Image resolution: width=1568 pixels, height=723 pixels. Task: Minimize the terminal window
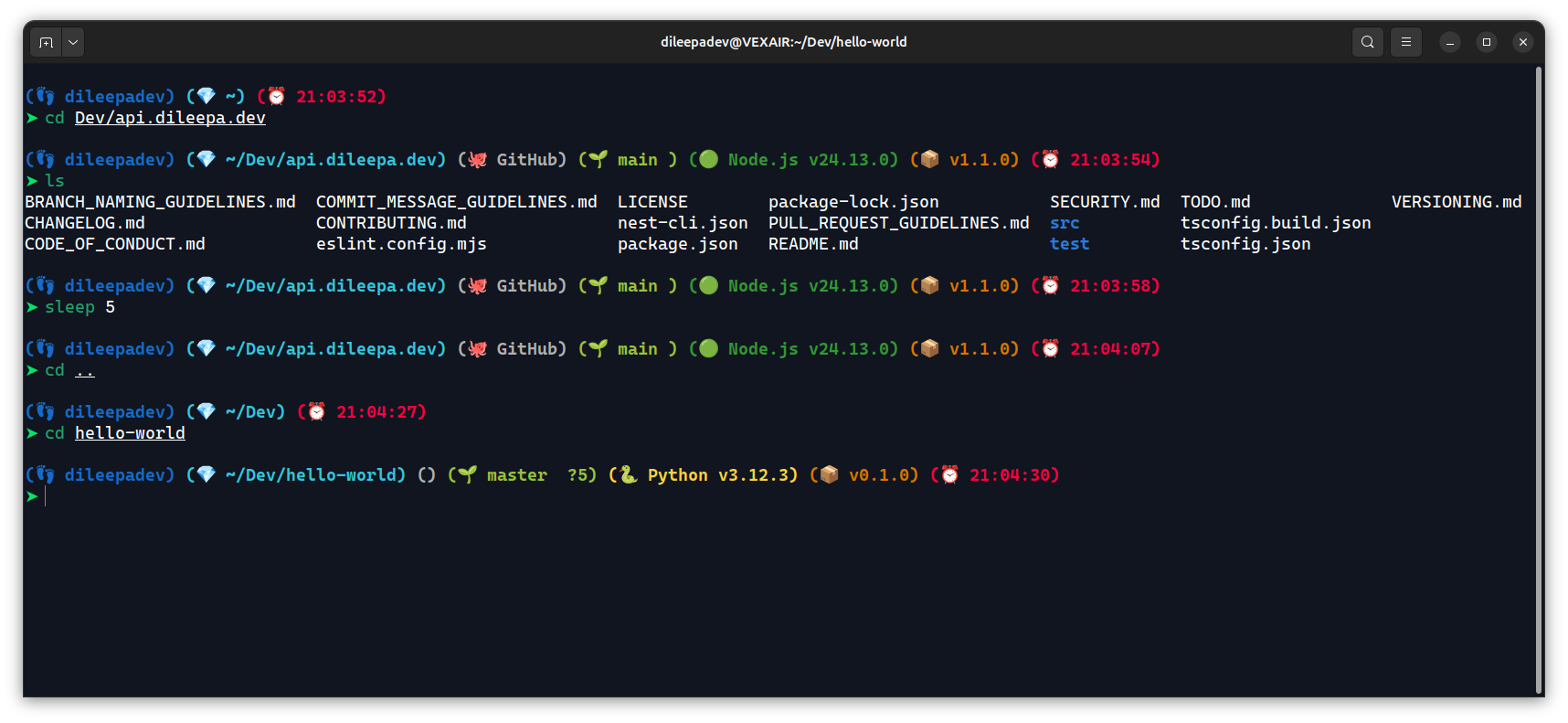(1450, 42)
